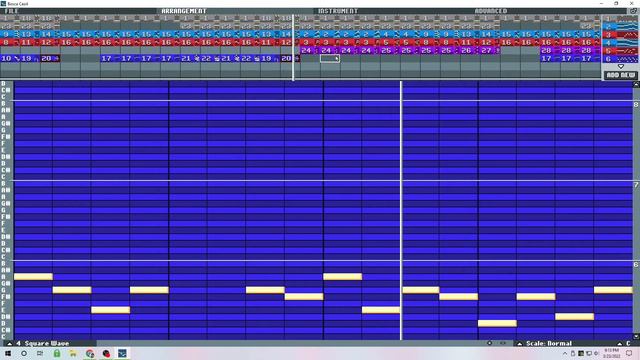Select pattern 2 in the pattern list
This screenshot has height=360, width=640.
tap(620, 27)
